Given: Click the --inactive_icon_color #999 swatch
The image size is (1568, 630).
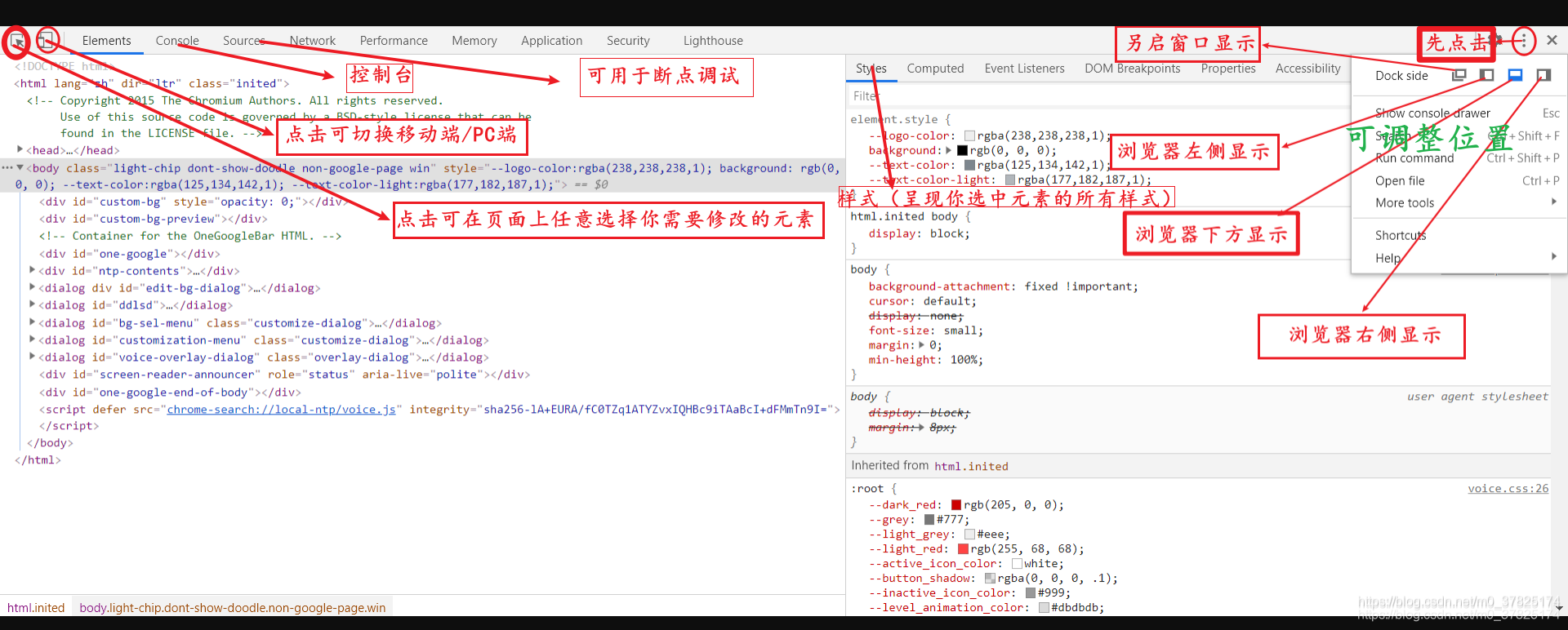Looking at the screenshot, I should 1031,593.
